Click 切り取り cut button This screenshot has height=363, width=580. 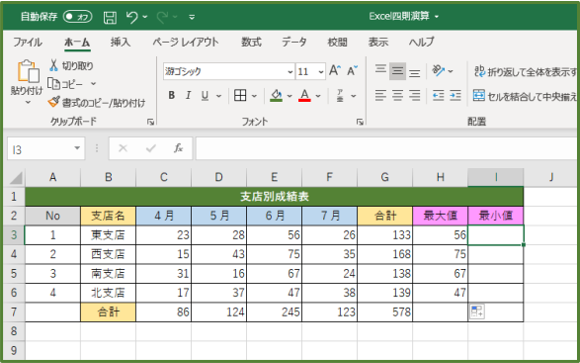(71, 65)
